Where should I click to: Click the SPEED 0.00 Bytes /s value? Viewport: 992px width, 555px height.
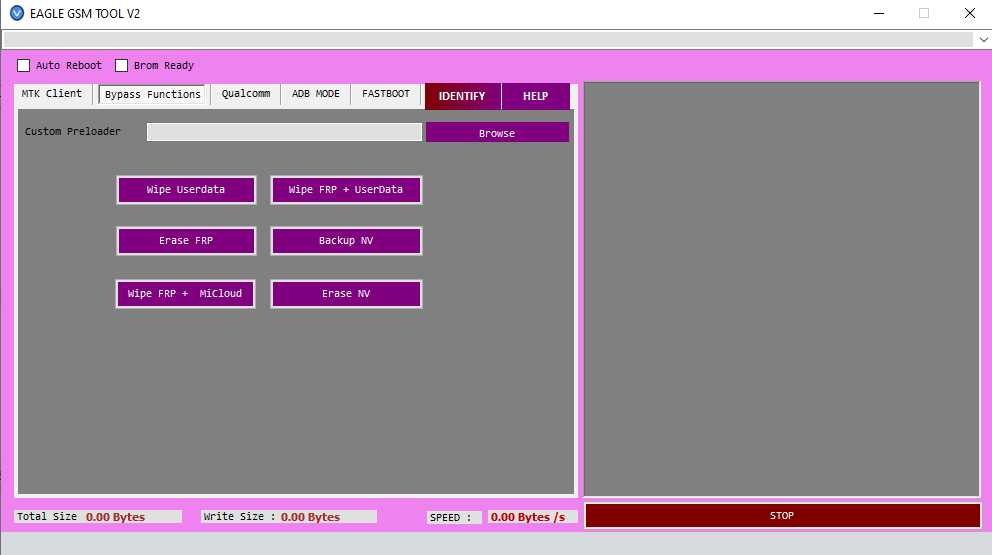click(x=528, y=517)
